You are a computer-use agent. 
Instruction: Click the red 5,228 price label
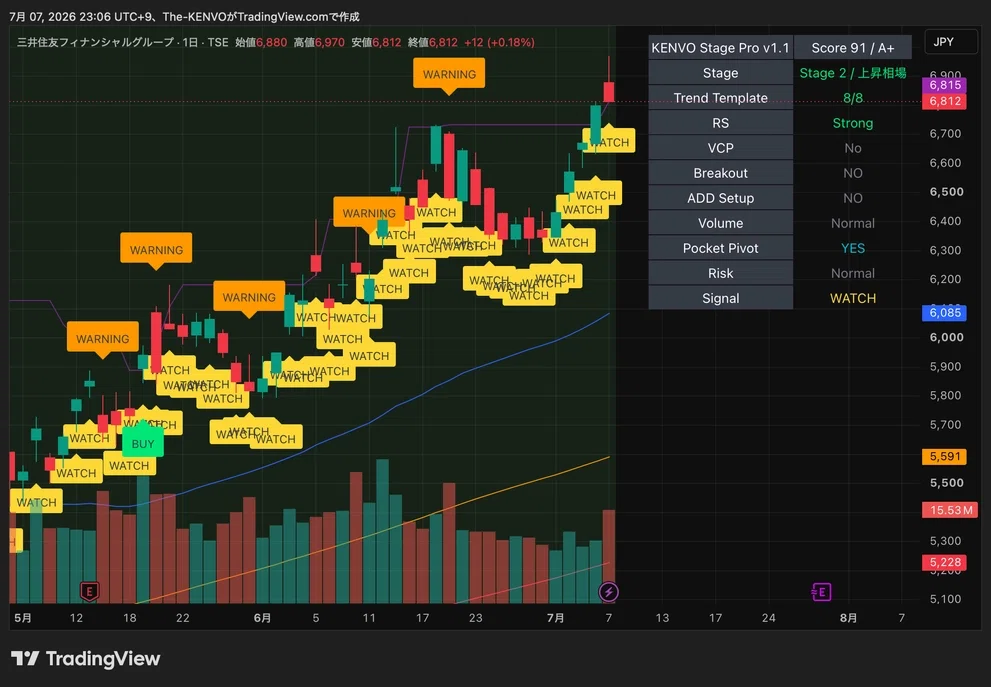[944, 562]
